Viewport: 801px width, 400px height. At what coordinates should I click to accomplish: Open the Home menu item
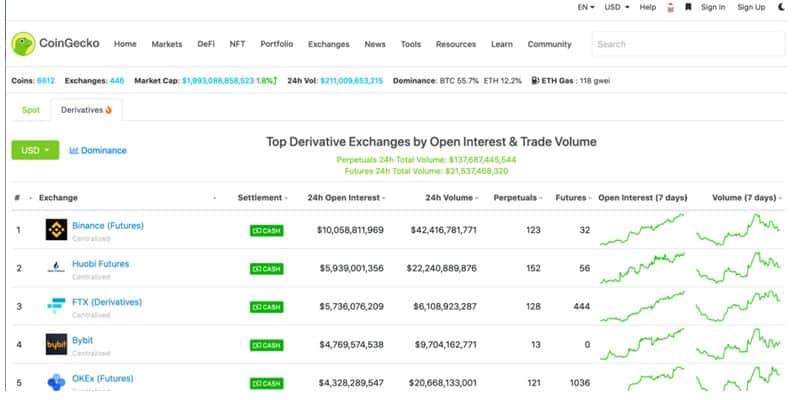[125, 44]
